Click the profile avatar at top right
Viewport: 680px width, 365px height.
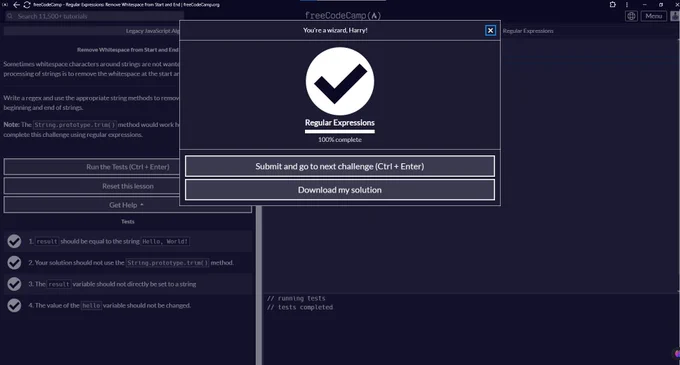pyautogui.click(x=675, y=16)
